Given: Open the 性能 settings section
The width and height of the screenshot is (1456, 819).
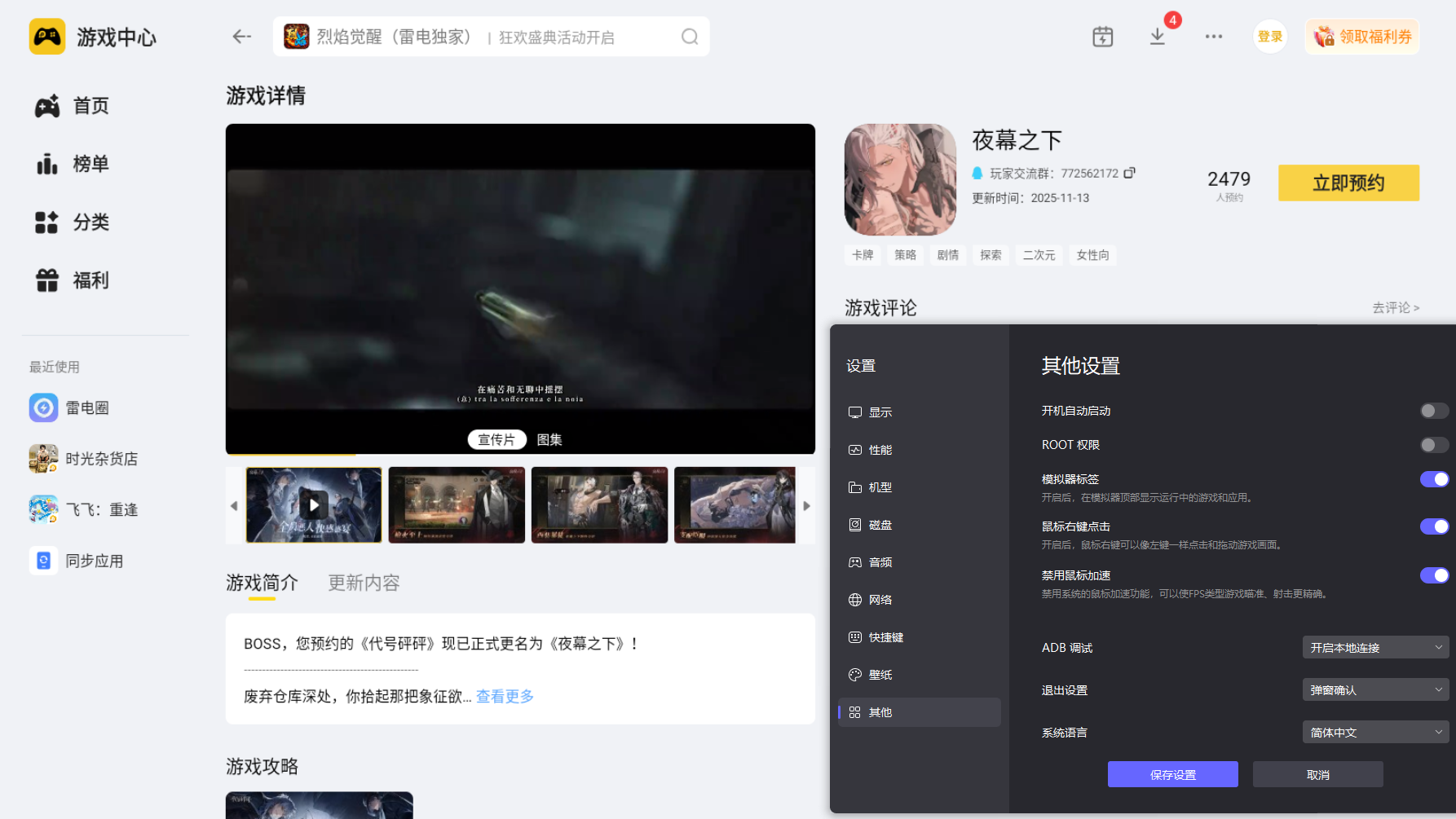Looking at the screenshot, I should coord(882,449).
